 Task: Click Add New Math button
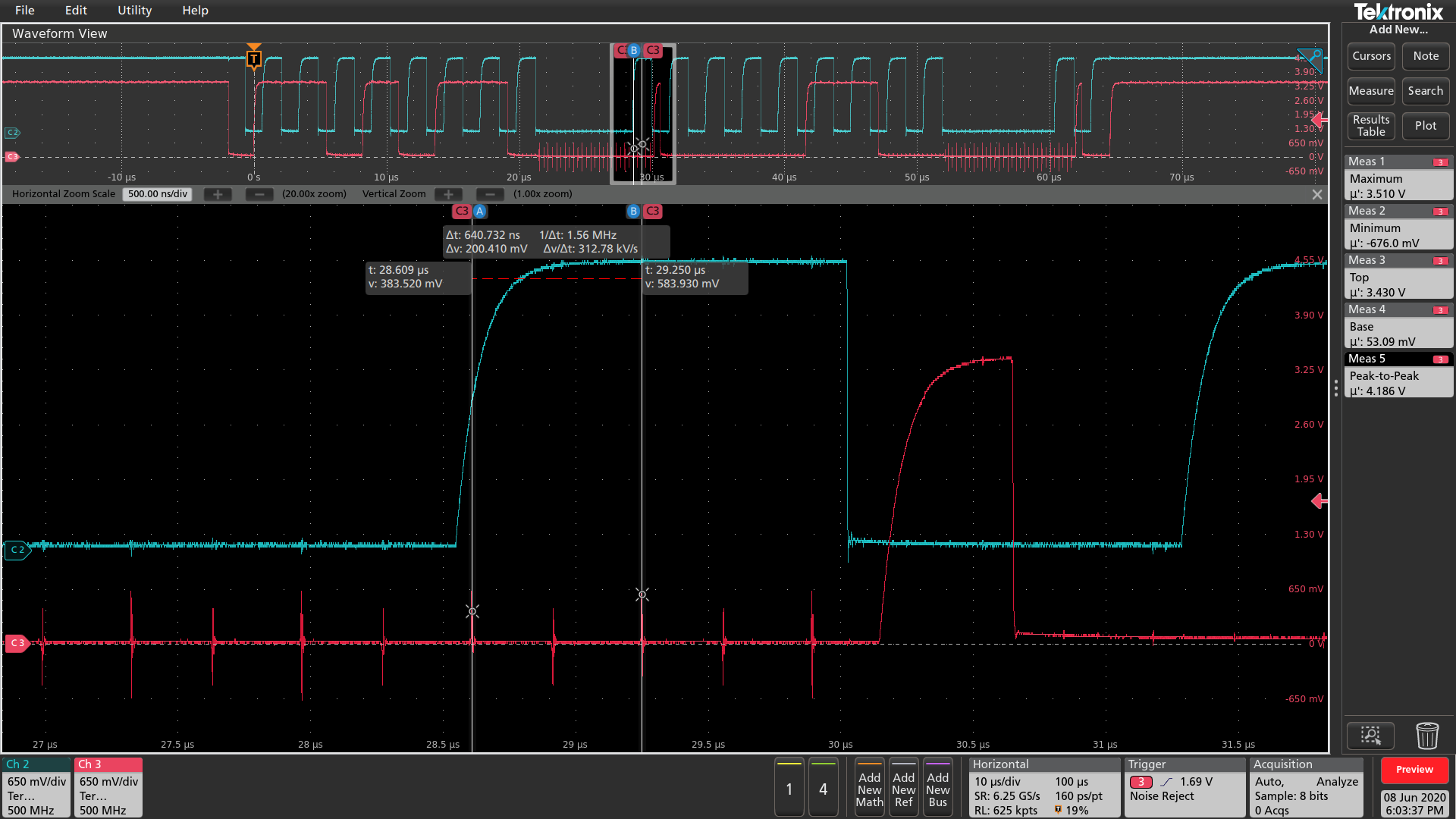click(869, 787)
